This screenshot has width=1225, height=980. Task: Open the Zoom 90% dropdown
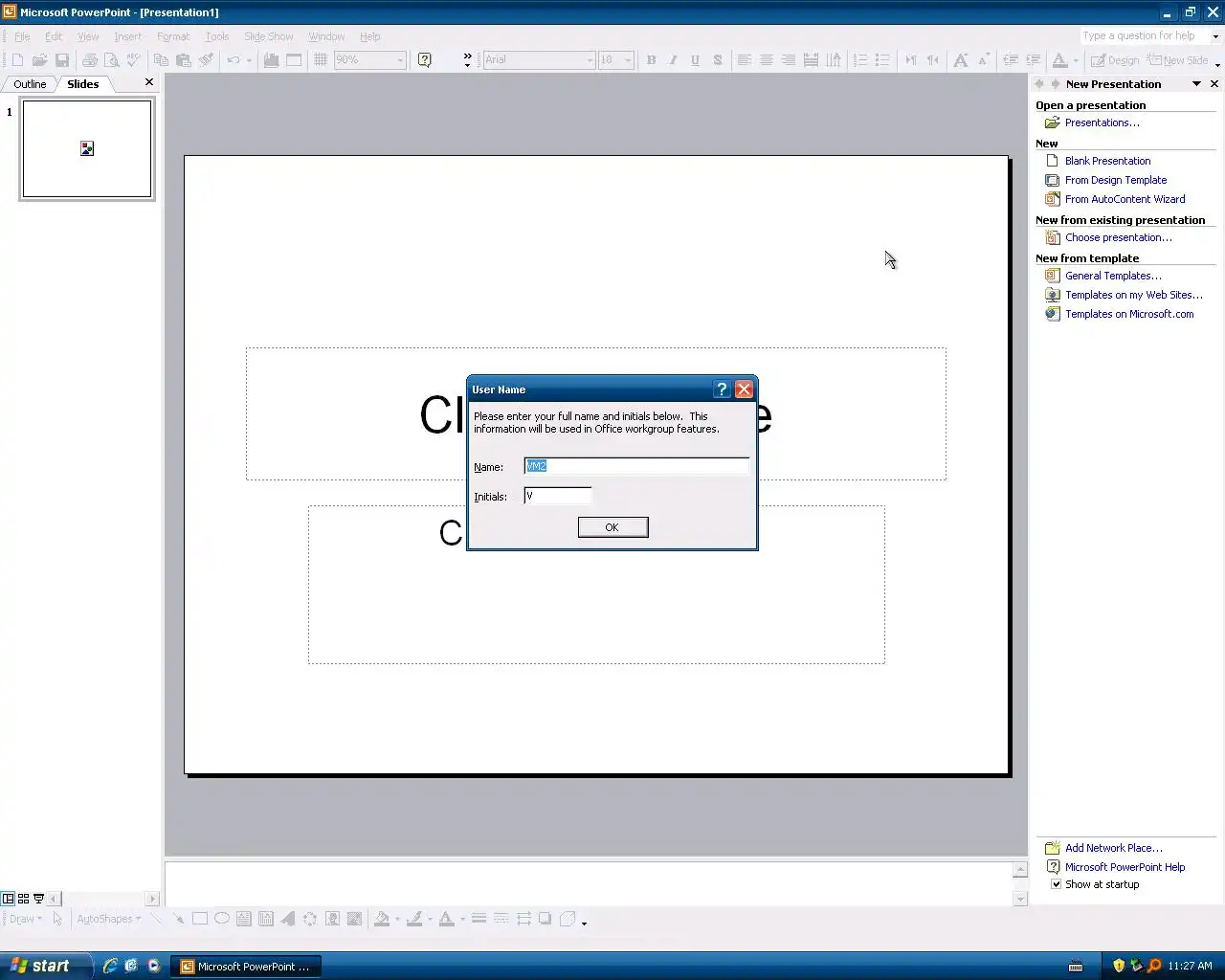(x=399, y=60)
